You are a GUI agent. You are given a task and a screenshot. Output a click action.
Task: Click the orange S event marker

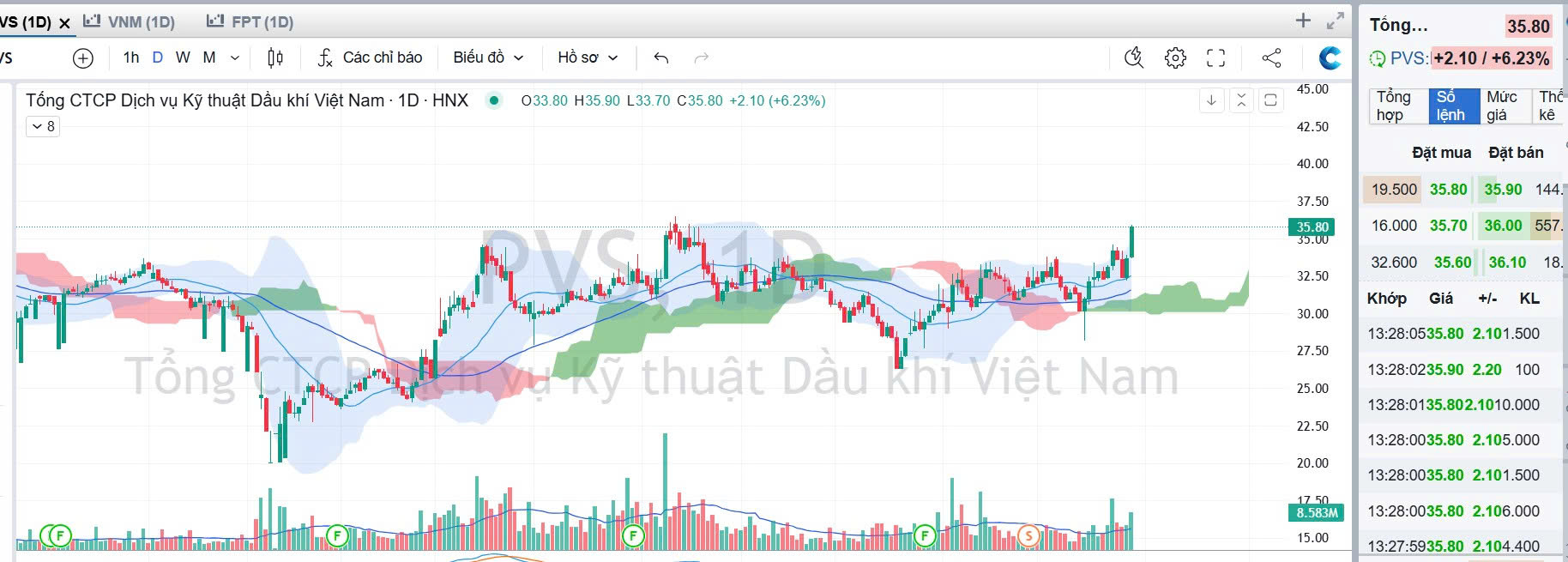1028,537
